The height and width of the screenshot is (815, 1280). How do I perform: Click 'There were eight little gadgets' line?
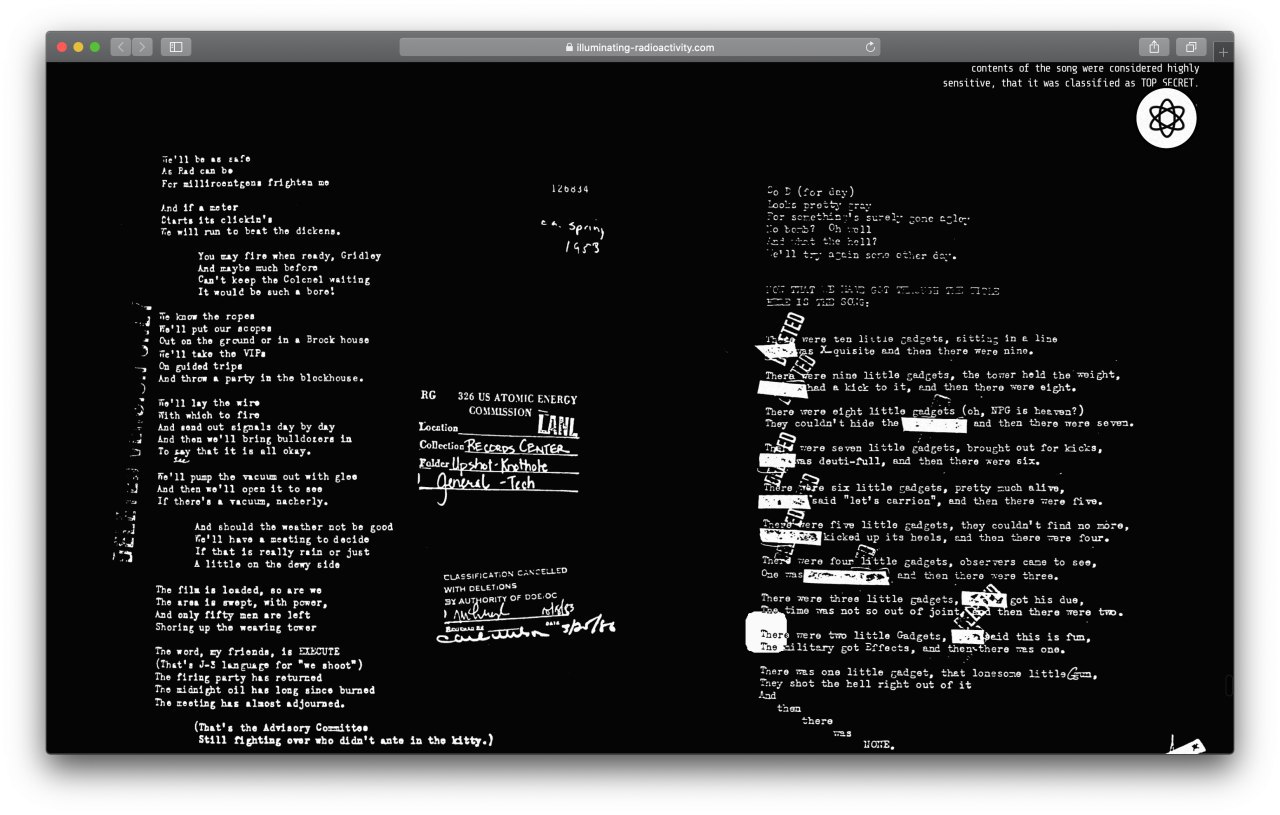(x=924, y=411)
